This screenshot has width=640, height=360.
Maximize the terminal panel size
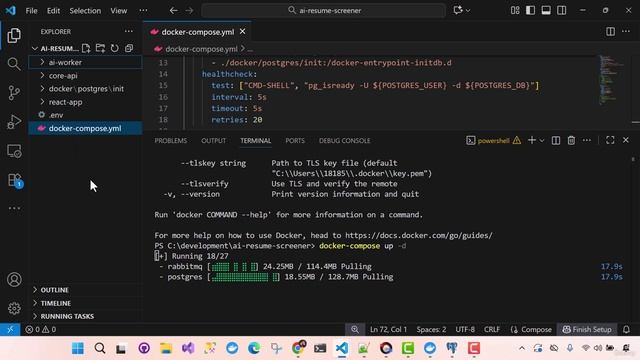pyautogui.click(x=610, y=140)
